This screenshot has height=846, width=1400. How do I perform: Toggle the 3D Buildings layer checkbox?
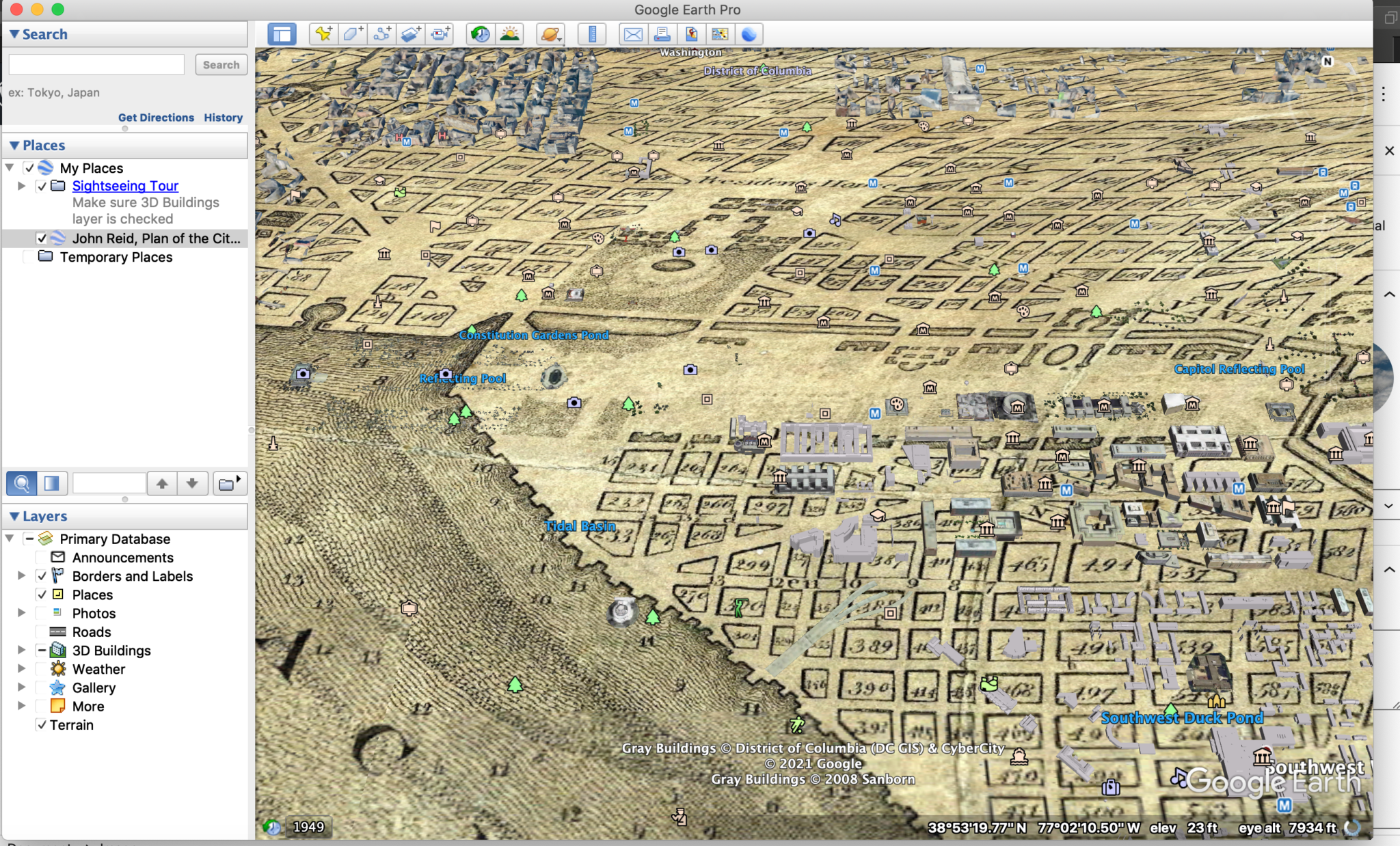pos(42,650)
